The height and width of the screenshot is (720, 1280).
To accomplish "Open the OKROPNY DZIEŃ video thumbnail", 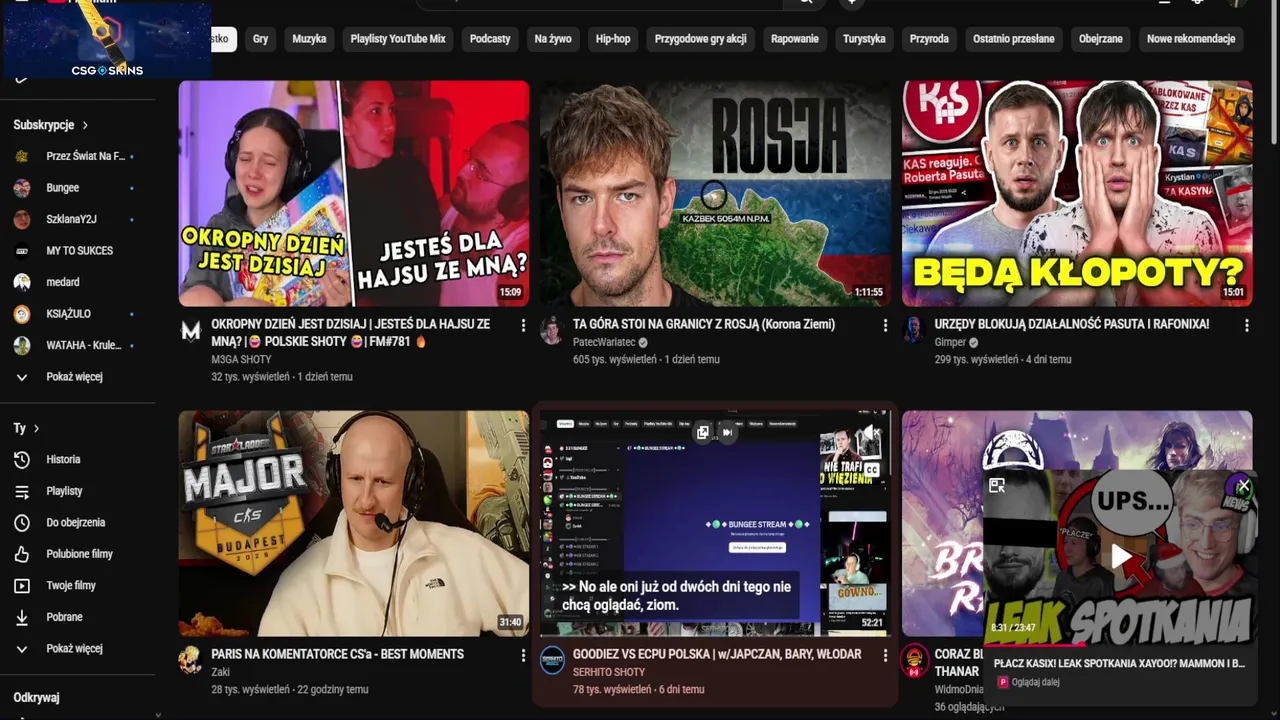I will click(x=354, y=193).
